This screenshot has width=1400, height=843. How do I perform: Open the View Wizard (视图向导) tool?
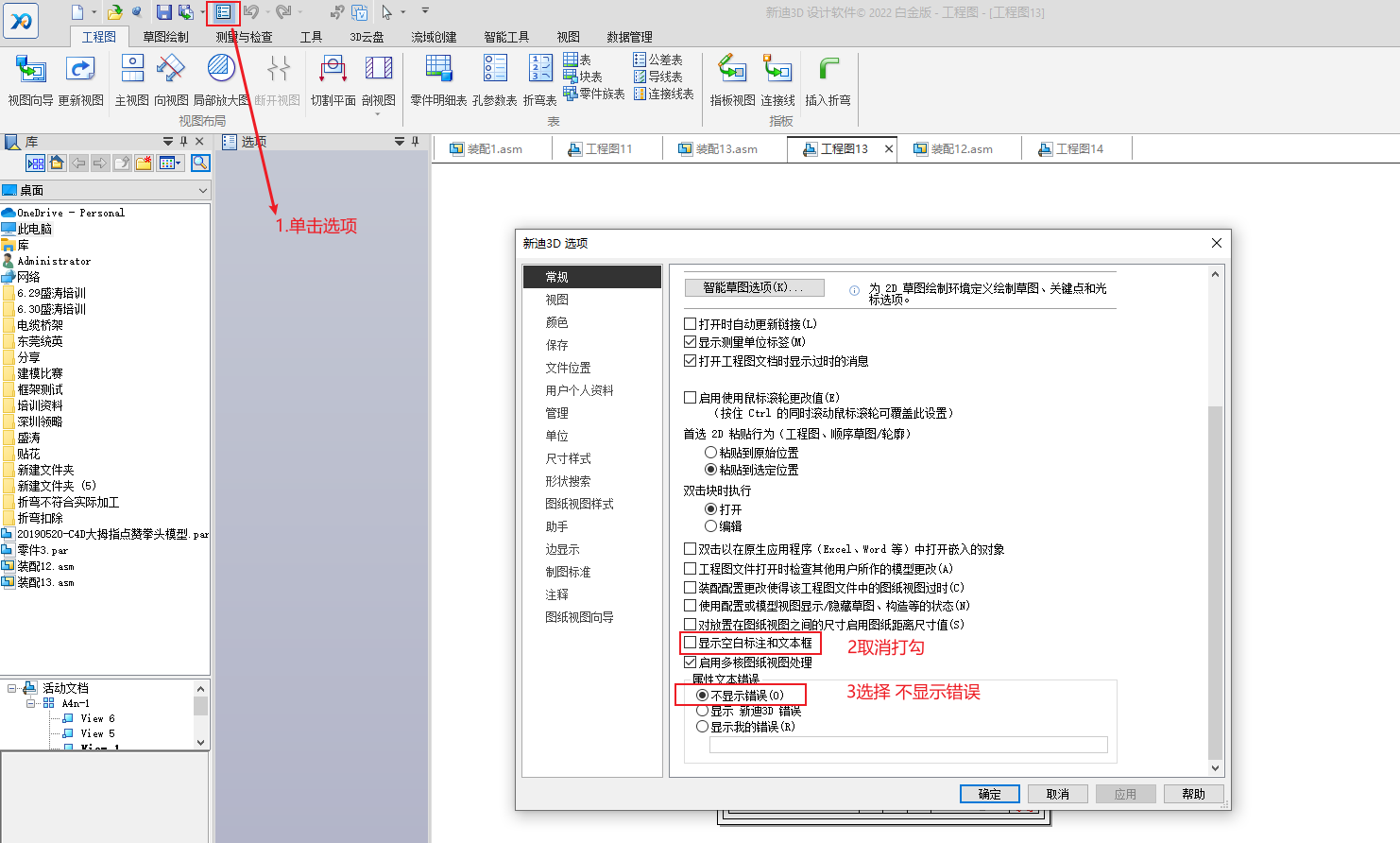pos(30,80)
